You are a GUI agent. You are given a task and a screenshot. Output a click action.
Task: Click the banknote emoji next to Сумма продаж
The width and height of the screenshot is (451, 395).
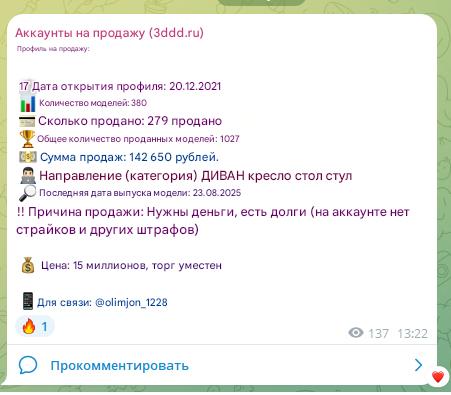pos(28,157)
